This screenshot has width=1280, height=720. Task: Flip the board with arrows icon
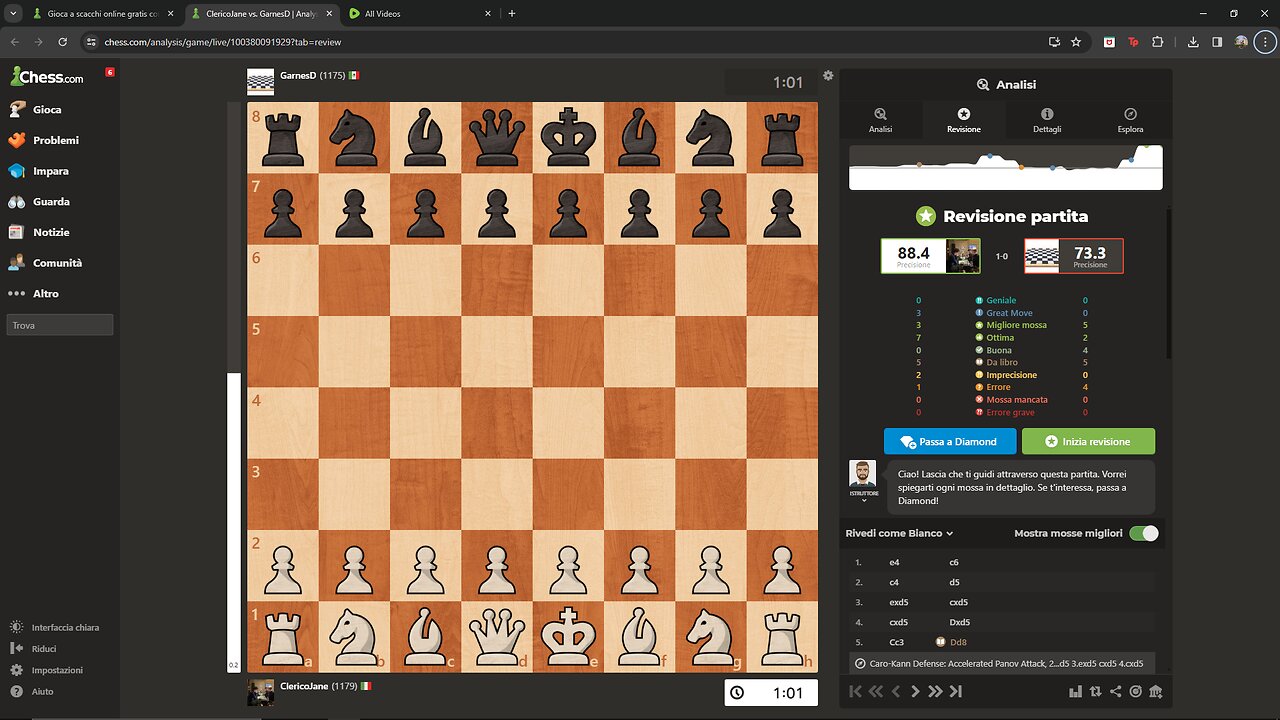click(1096, 691)
